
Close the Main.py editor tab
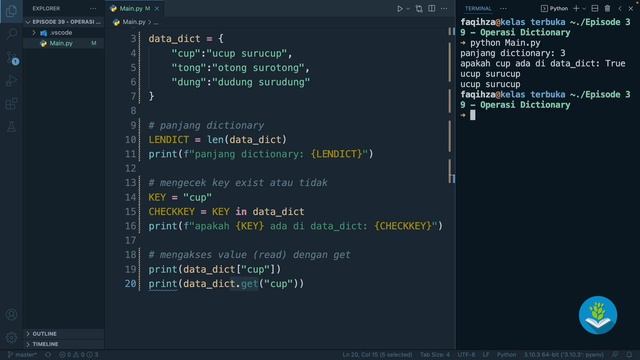[x=157, y=9]
